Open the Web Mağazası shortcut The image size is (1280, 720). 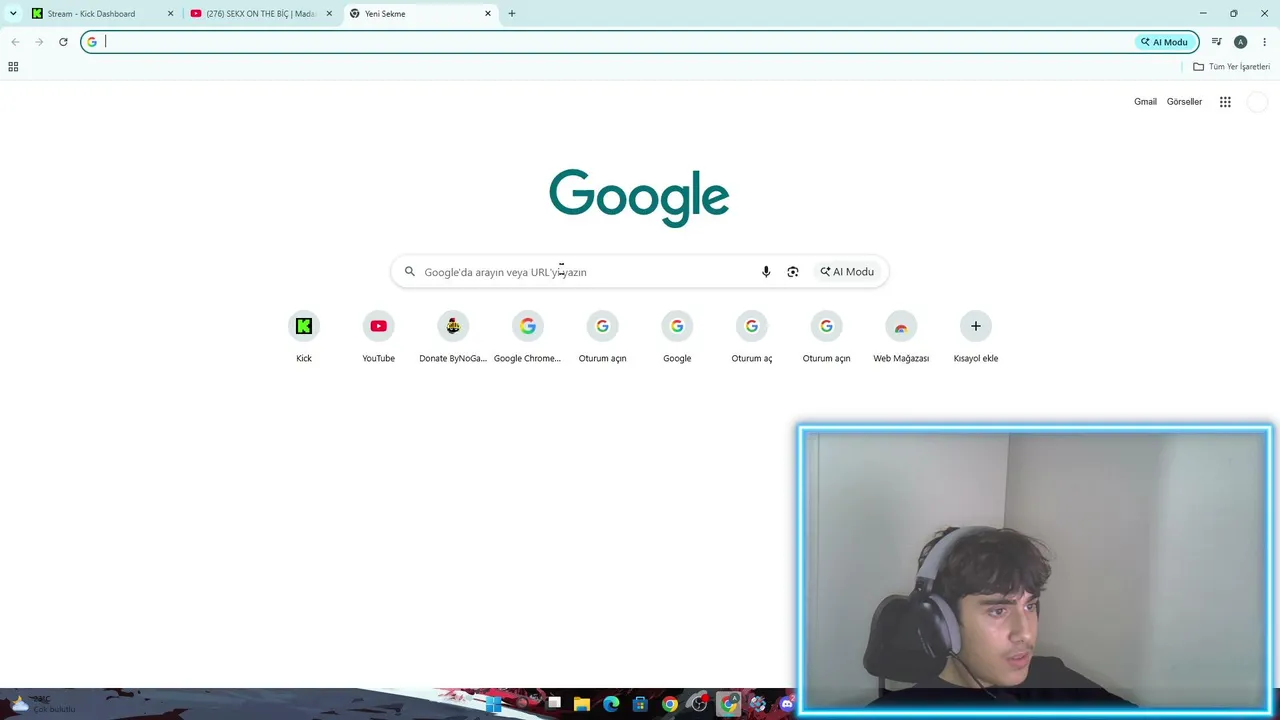(x=901, y=337)
